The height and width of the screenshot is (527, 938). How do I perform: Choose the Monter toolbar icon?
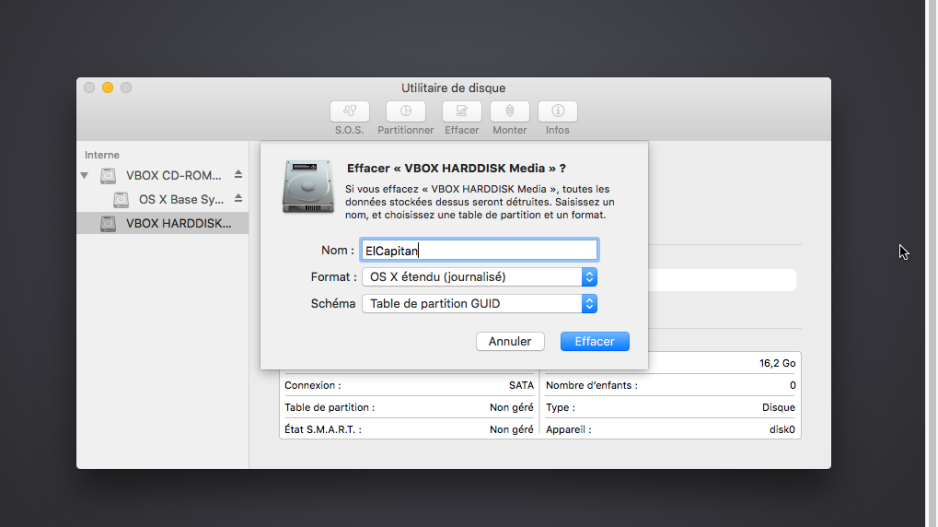pos(510,111)
